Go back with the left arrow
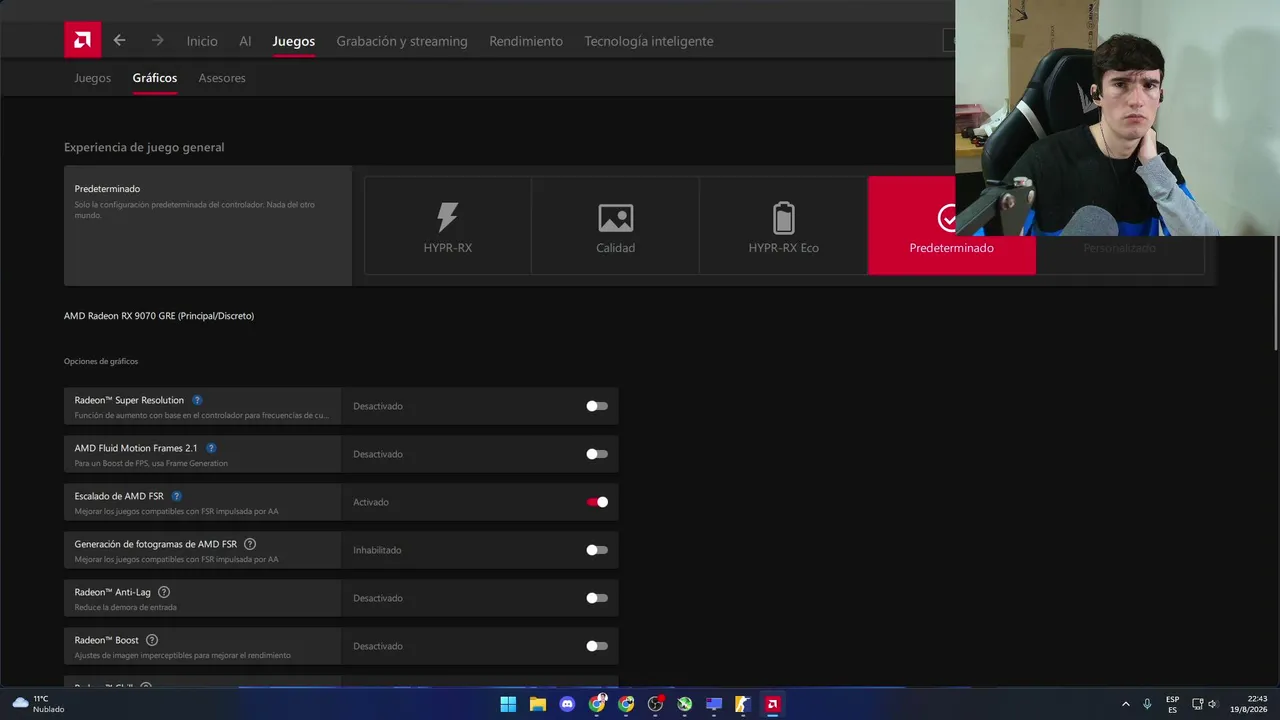The height and width of the screenshot is (720, 1280). 120,41
